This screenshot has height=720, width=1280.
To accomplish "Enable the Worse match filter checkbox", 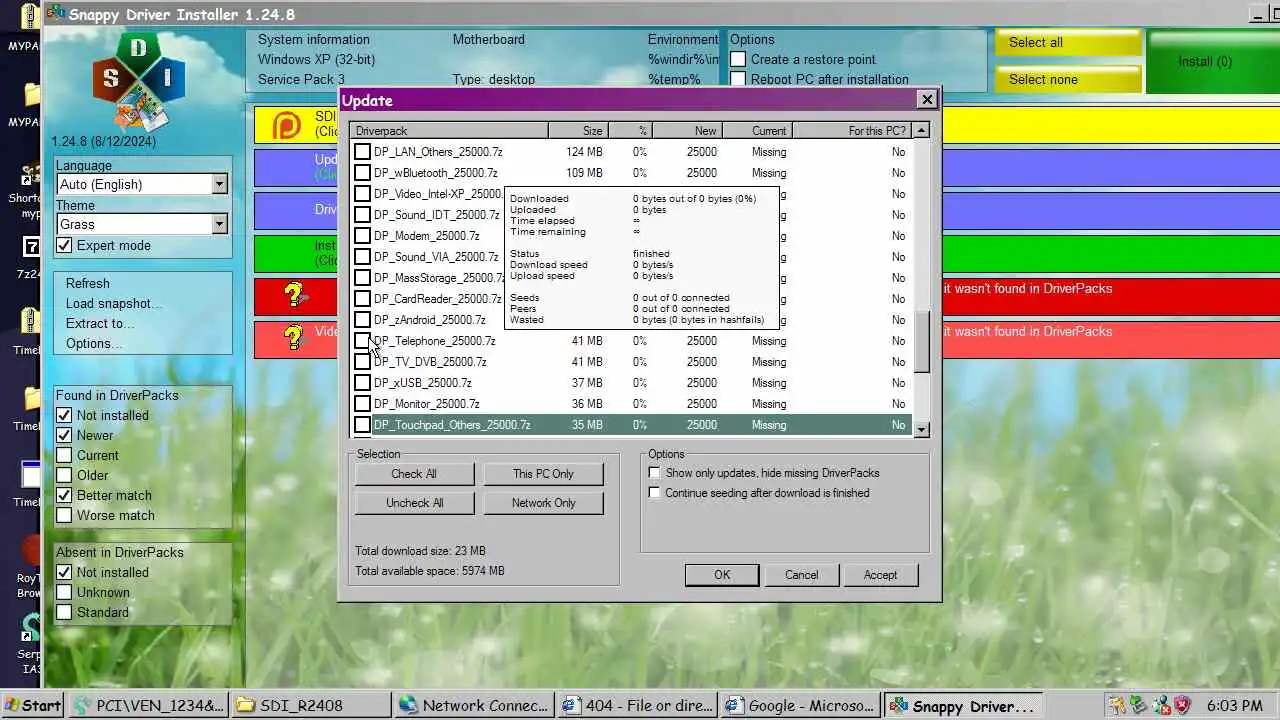I will coord(64,515).
